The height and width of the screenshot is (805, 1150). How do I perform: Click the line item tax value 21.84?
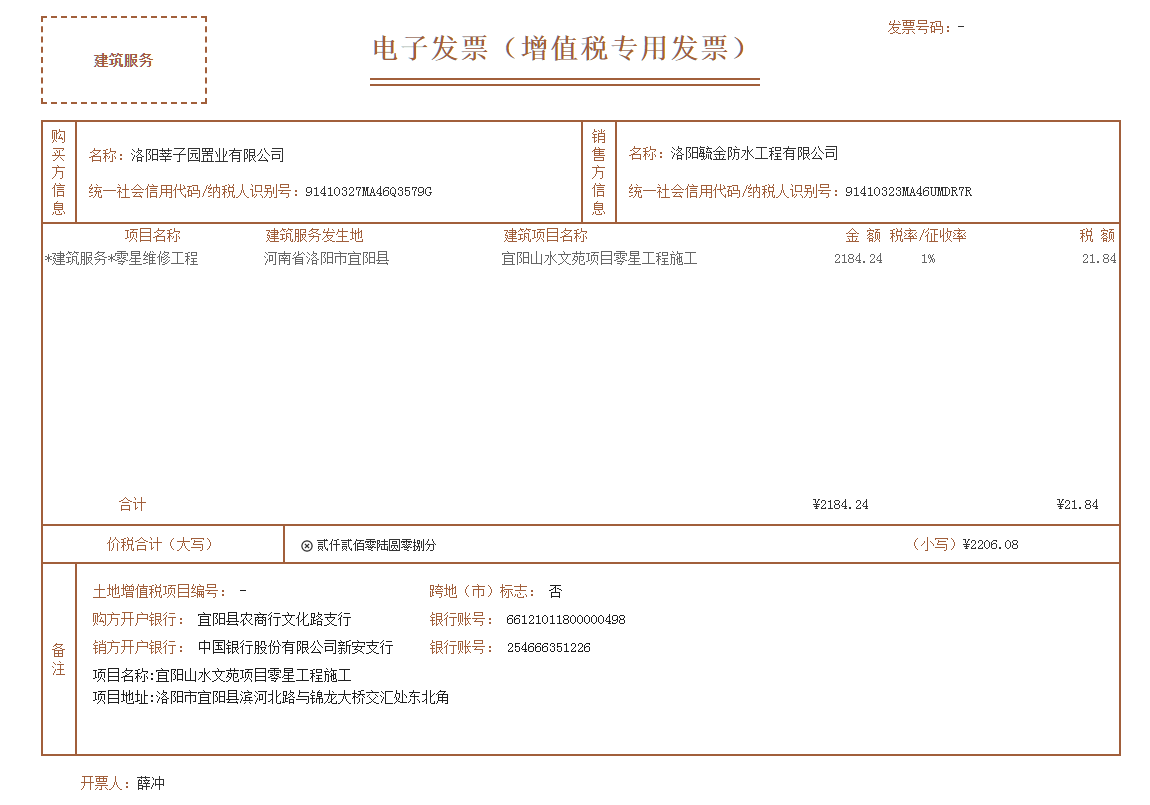pos(1098,259)
